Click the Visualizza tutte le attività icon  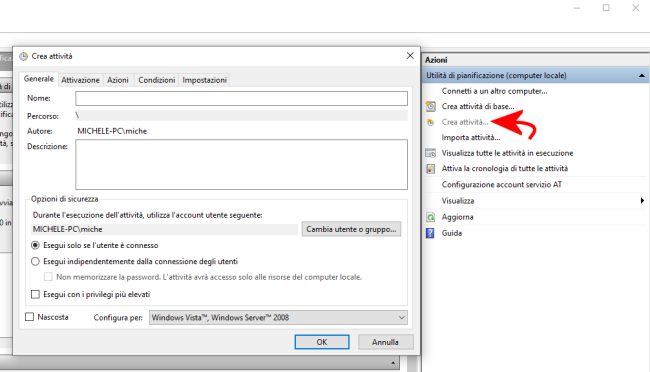(x=431, y=153)
